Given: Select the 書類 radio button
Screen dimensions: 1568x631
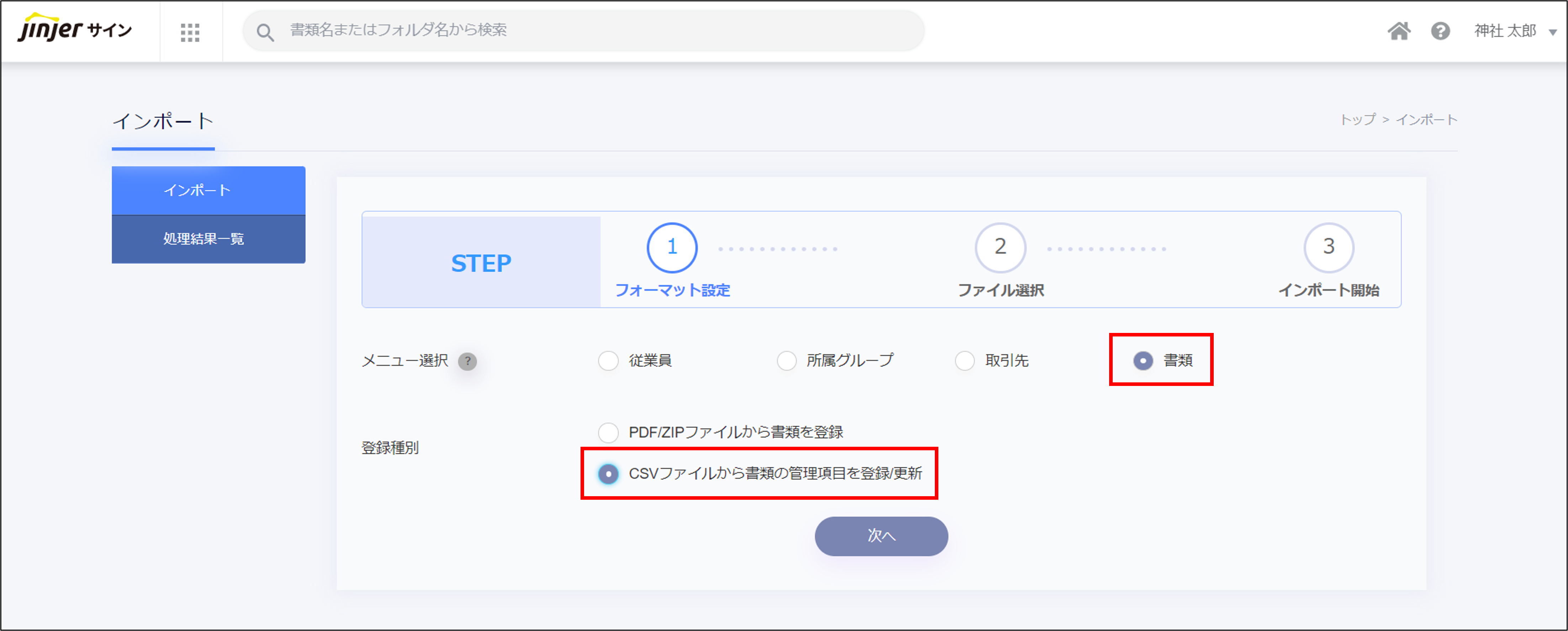Looking at the screenshot, I should point(1143,361).
